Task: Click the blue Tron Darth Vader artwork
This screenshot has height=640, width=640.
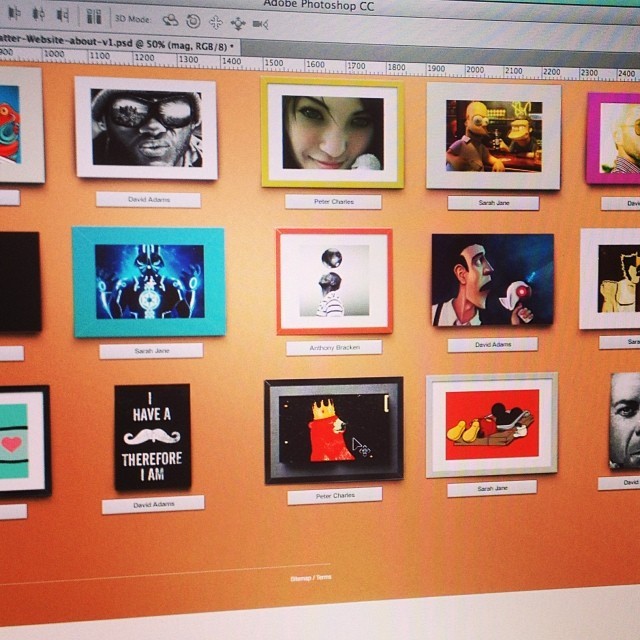Action: point(149,282)
